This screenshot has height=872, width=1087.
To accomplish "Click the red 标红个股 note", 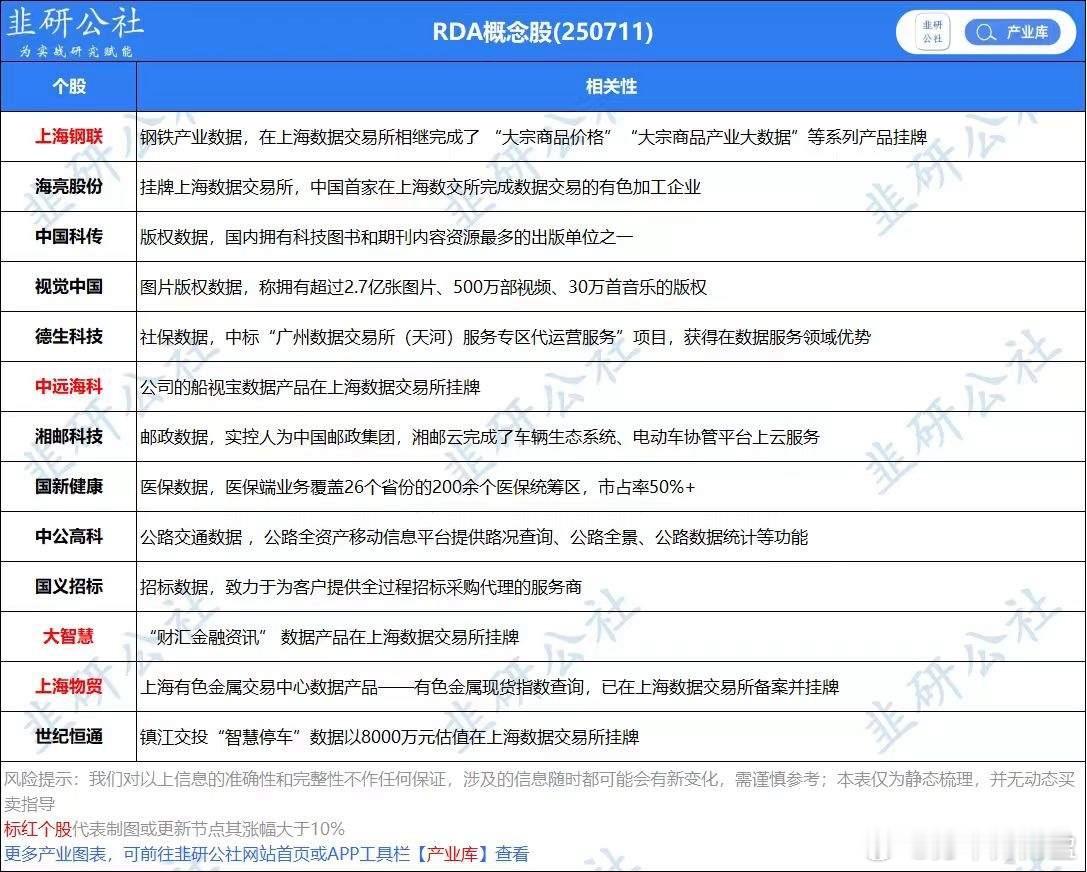I will pos(37,828).
